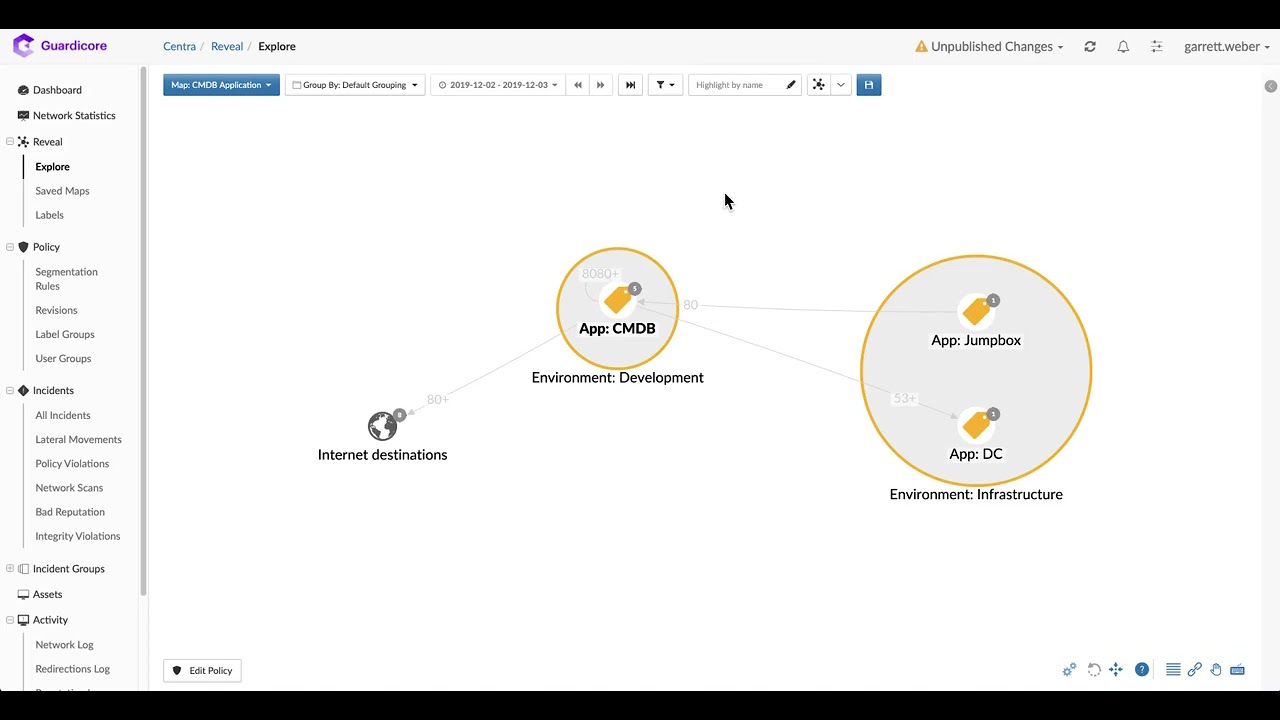
Task: Click Reveal breadcrumb link
Action: [227, 47]
